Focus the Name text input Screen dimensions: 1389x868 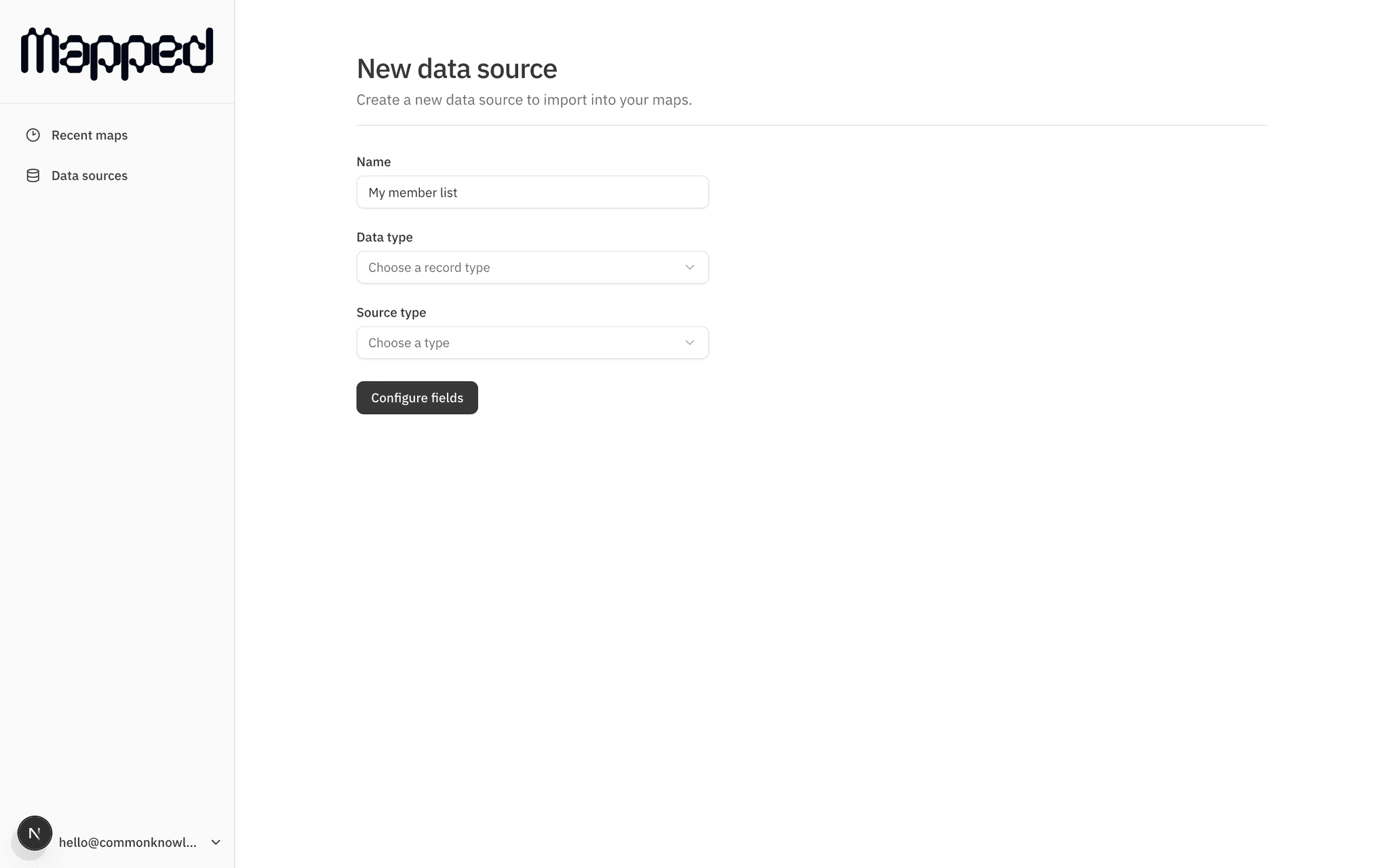[x=532, y=193]
